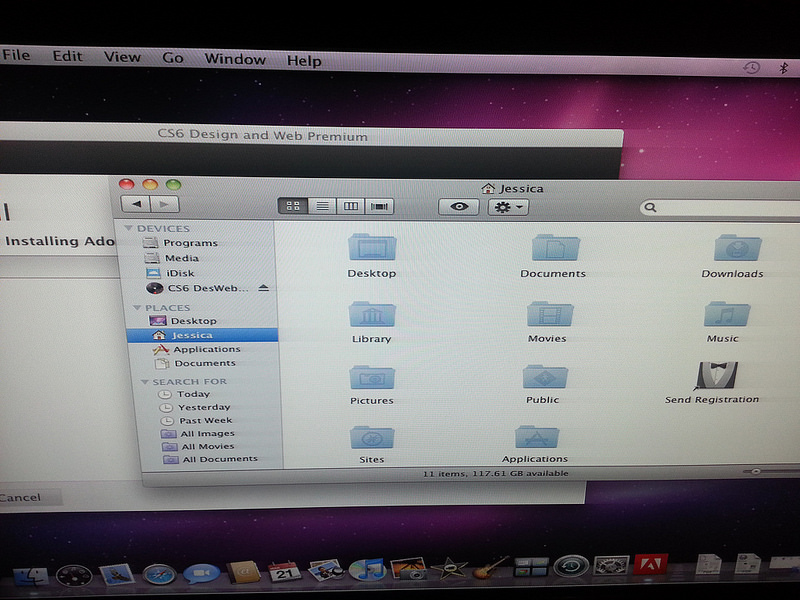This screenshot has width=800, height=600.
Task: Open the Documents folder icon in Finder content
Action: pos(555,247)
